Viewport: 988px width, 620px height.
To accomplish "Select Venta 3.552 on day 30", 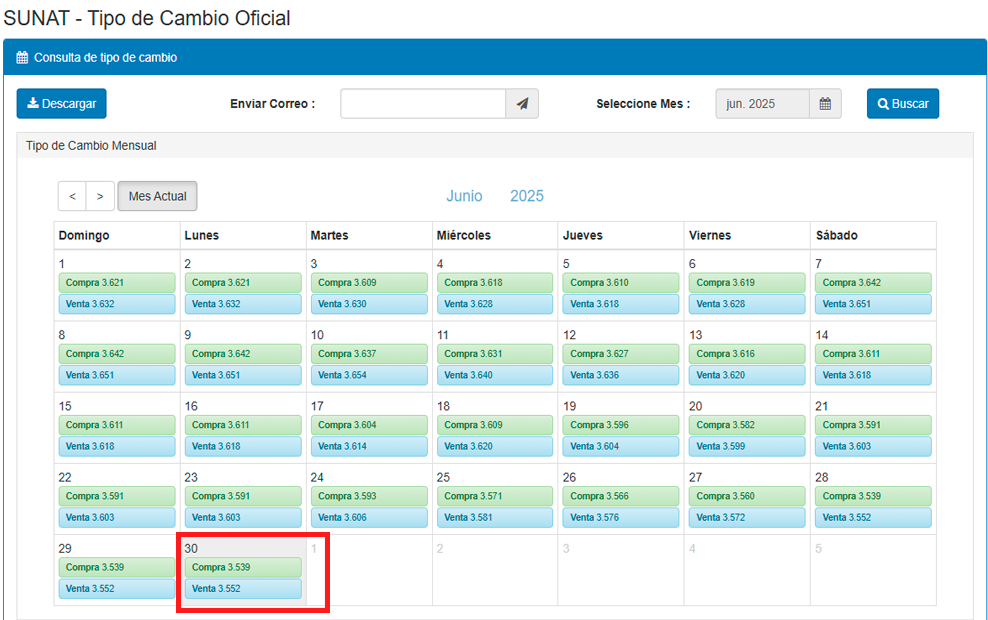I will point(243,588).
